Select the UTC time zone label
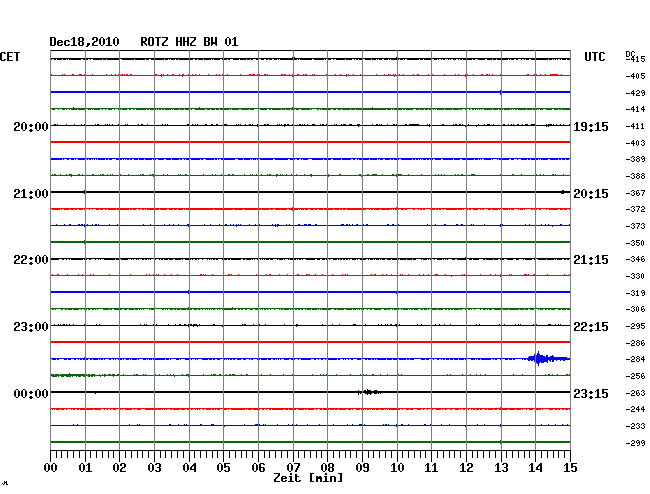Viewport: 650px width, 494px height. (595, 57)
